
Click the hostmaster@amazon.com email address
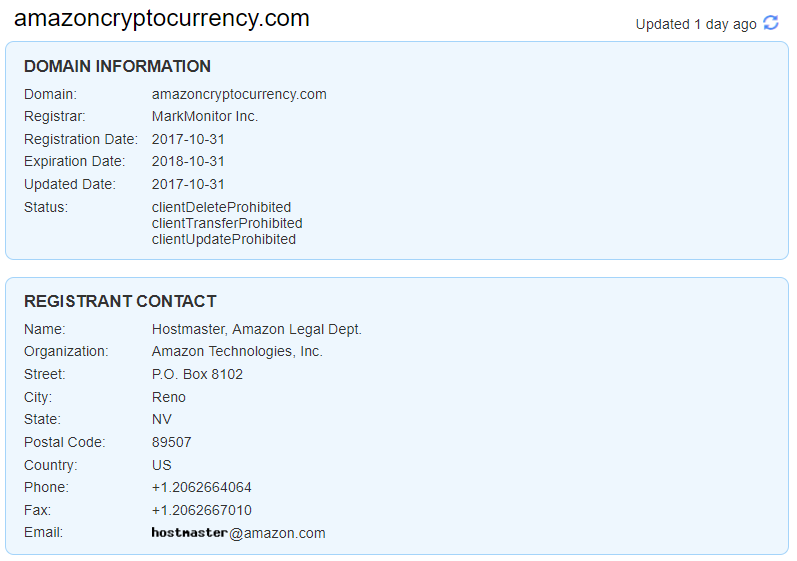coord(239,533)
